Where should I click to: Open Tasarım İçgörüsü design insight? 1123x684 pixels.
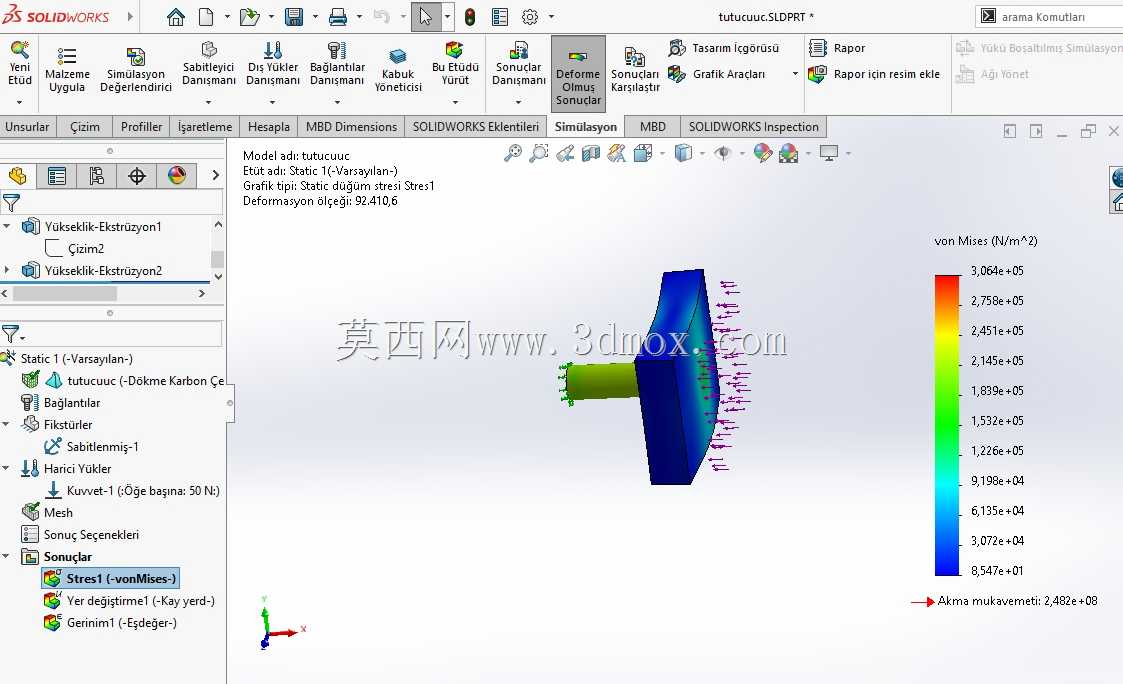tap(723, 48)
